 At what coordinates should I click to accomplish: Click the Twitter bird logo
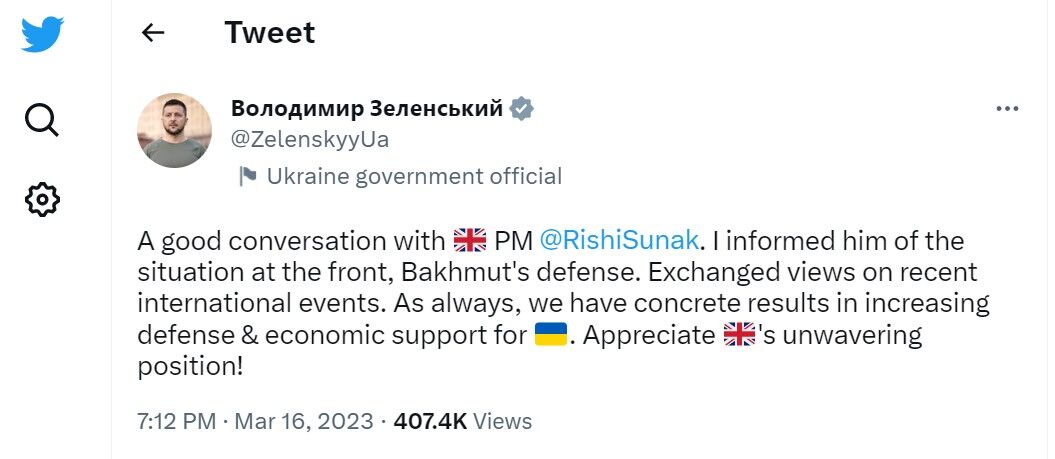coord(42,34)
